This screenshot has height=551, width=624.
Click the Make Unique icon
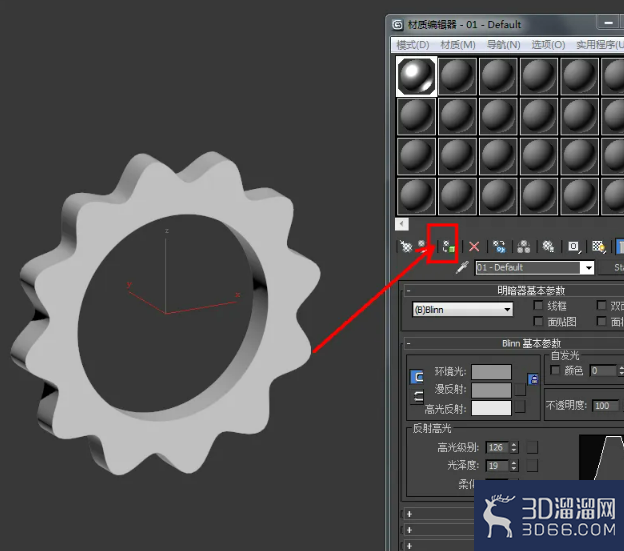click(x=523, y=247)
